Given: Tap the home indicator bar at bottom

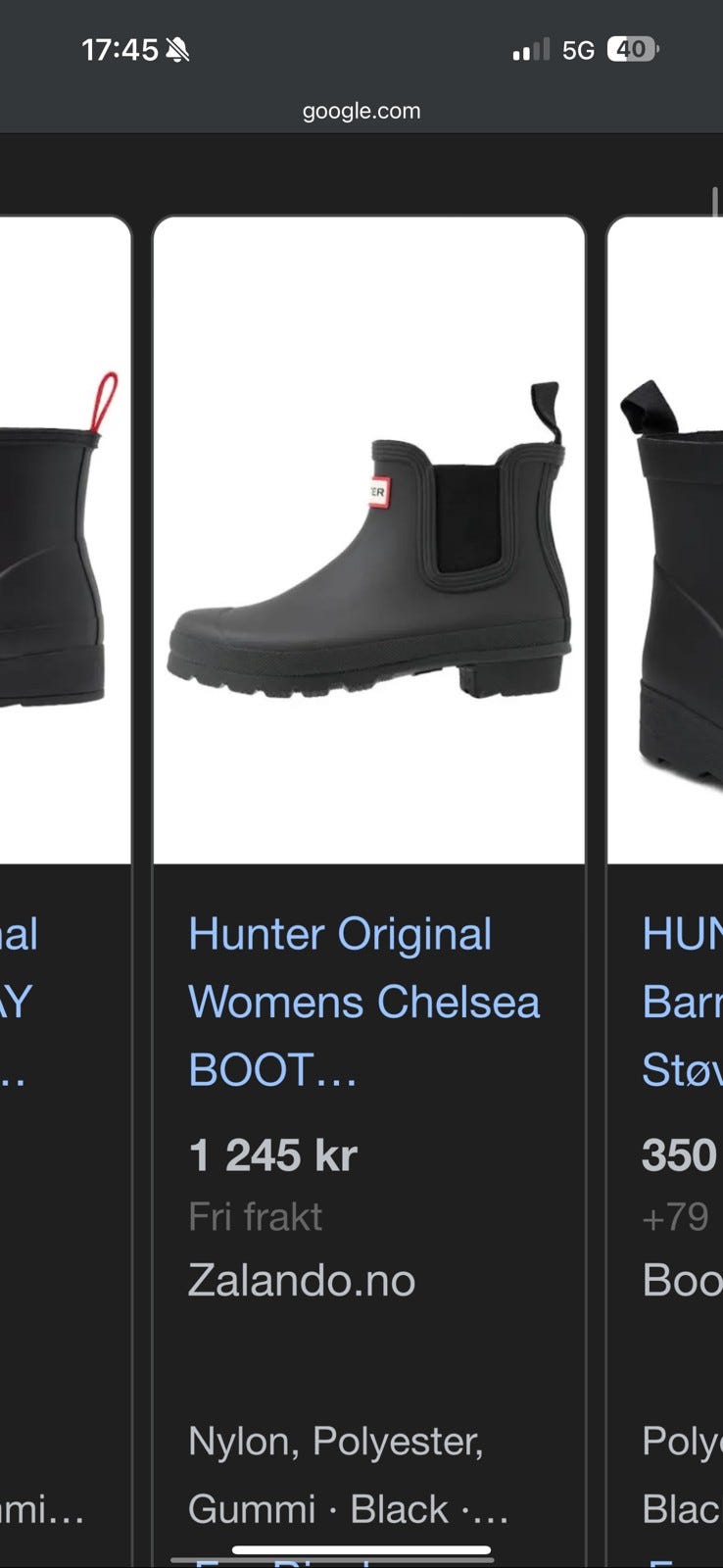Looking at the screenshot, I should coord(361,1550).
